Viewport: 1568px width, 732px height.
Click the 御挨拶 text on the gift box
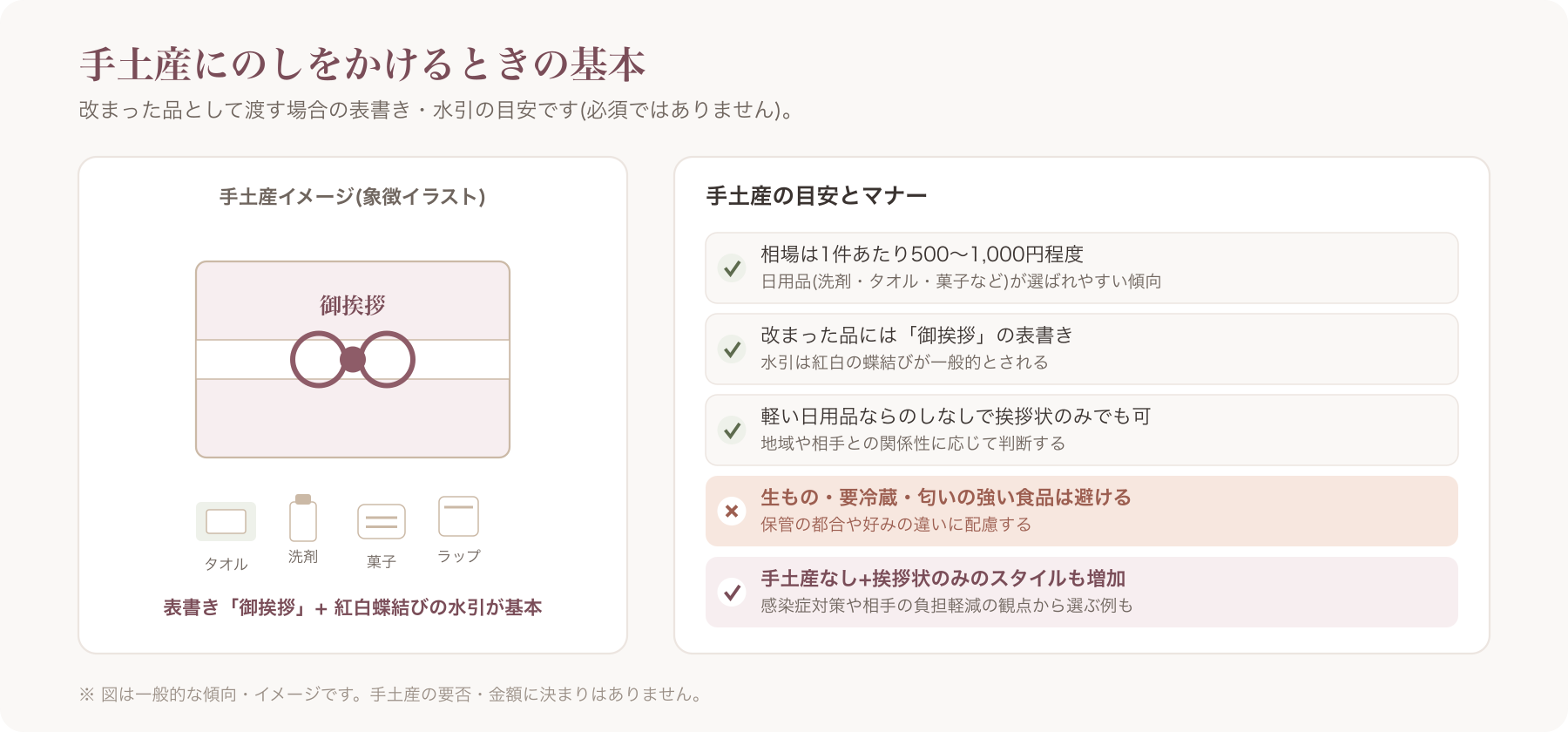click(353, 305)
